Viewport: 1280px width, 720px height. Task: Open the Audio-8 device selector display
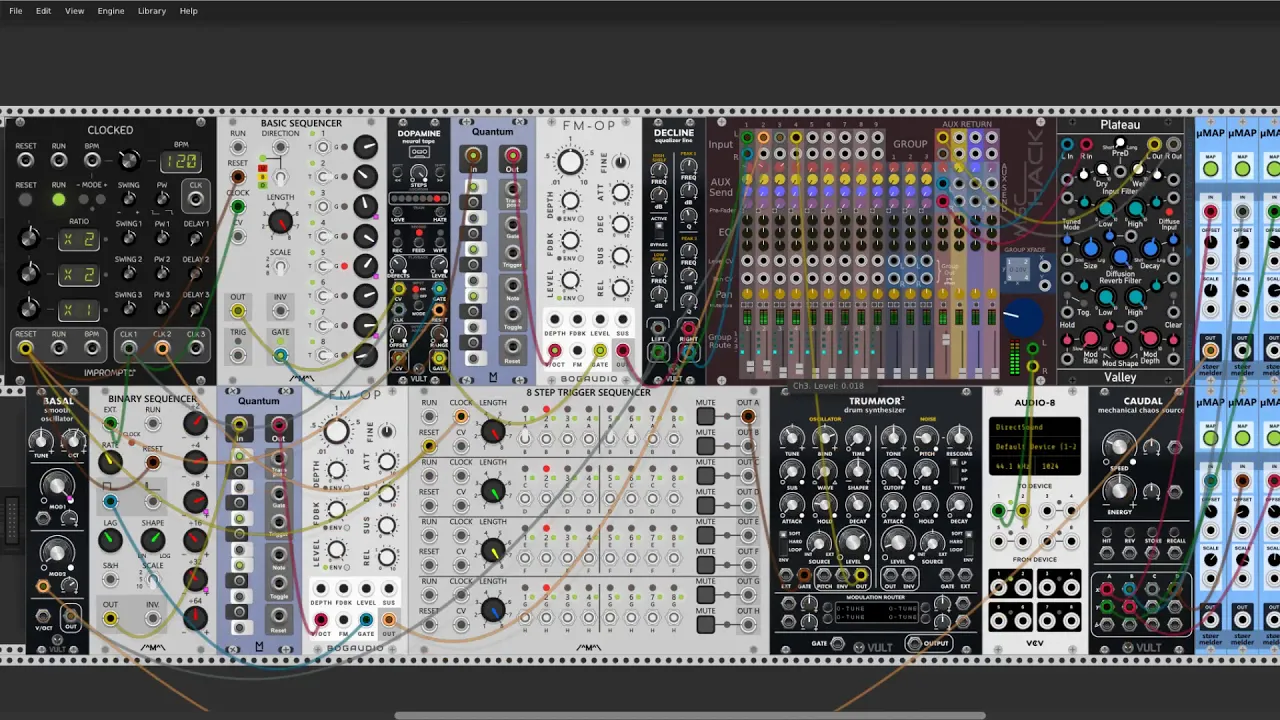(x=1035, y=446)
